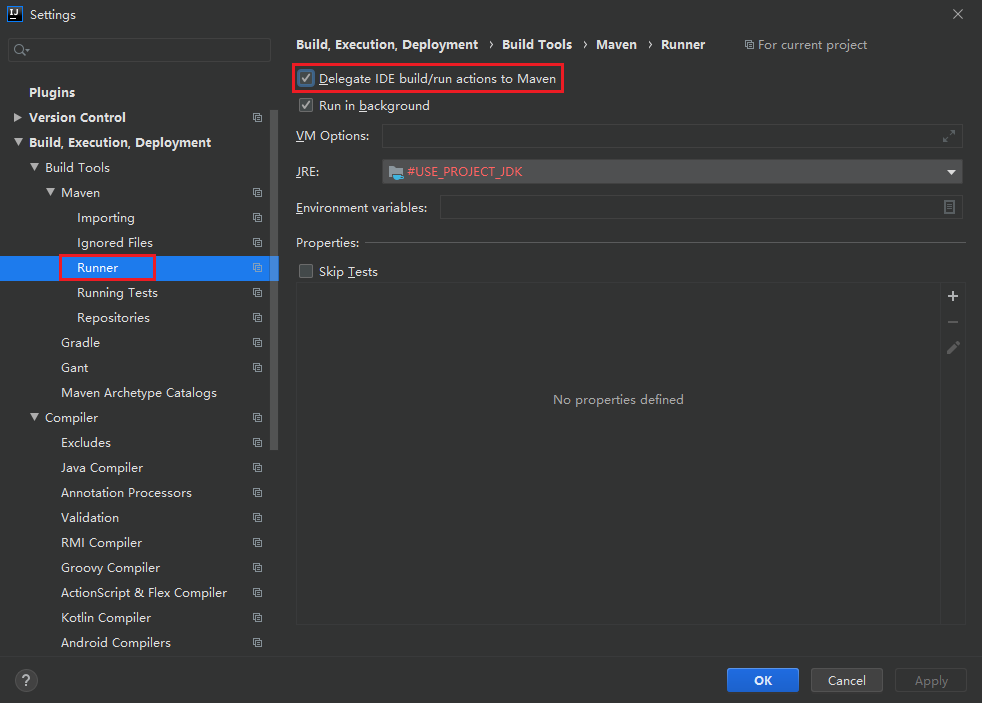Click Build Tools in the breadcrumb
The width and height of the screenshot is (982, 703).
(x=537, y=44)
